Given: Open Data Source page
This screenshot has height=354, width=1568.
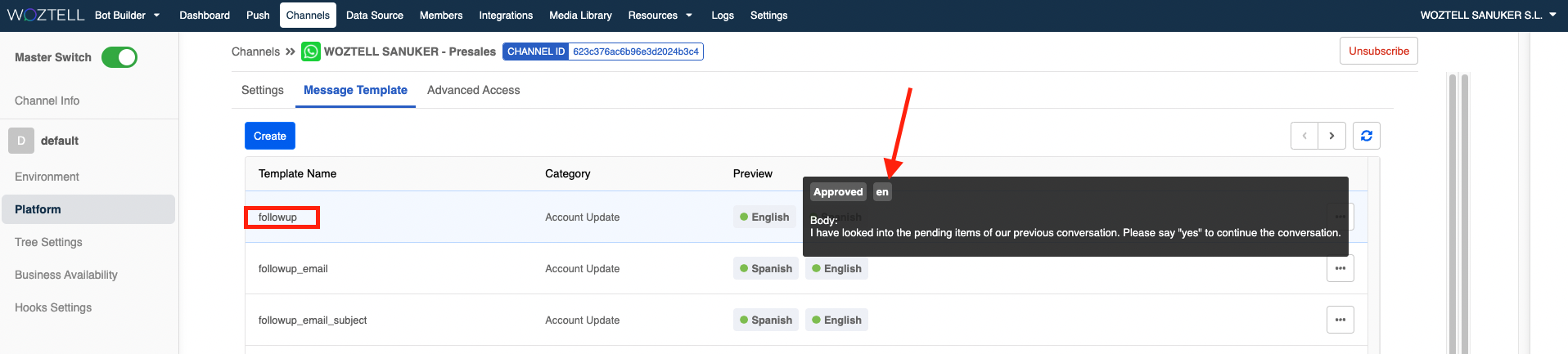Looking at the screenshot, I should (x=375, y=15).
